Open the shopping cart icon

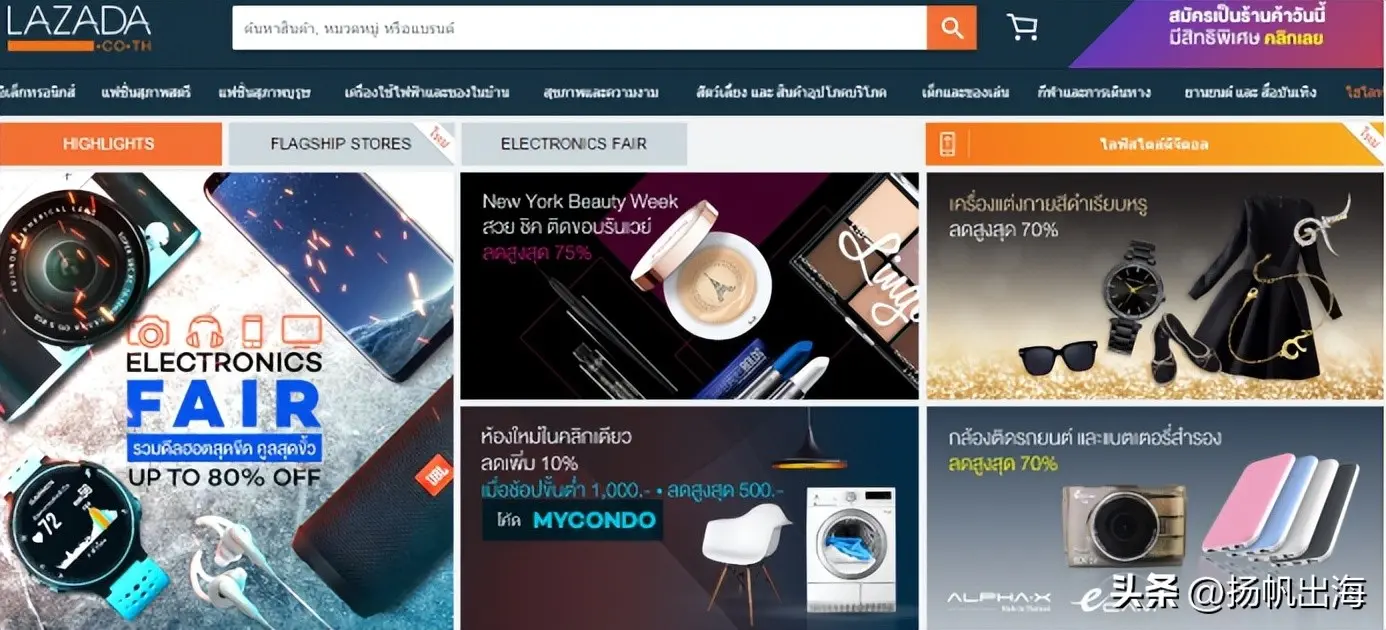[x=1022, y=28]
